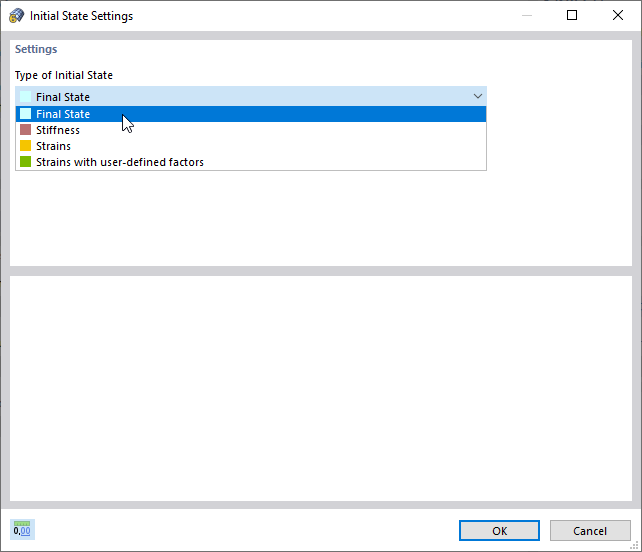
Task: Click the Initial State Settings title bar text
Action: pyautogui.click(x=81, y=16)
